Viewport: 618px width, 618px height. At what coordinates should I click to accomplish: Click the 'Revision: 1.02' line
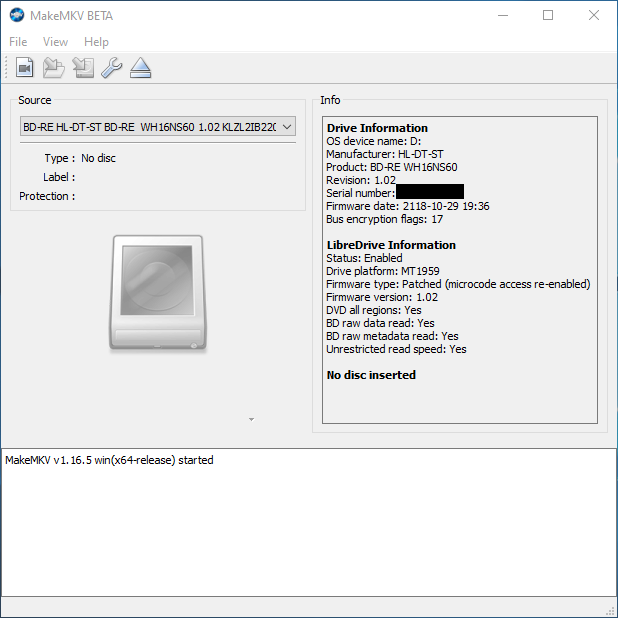[x=361, y=180]
